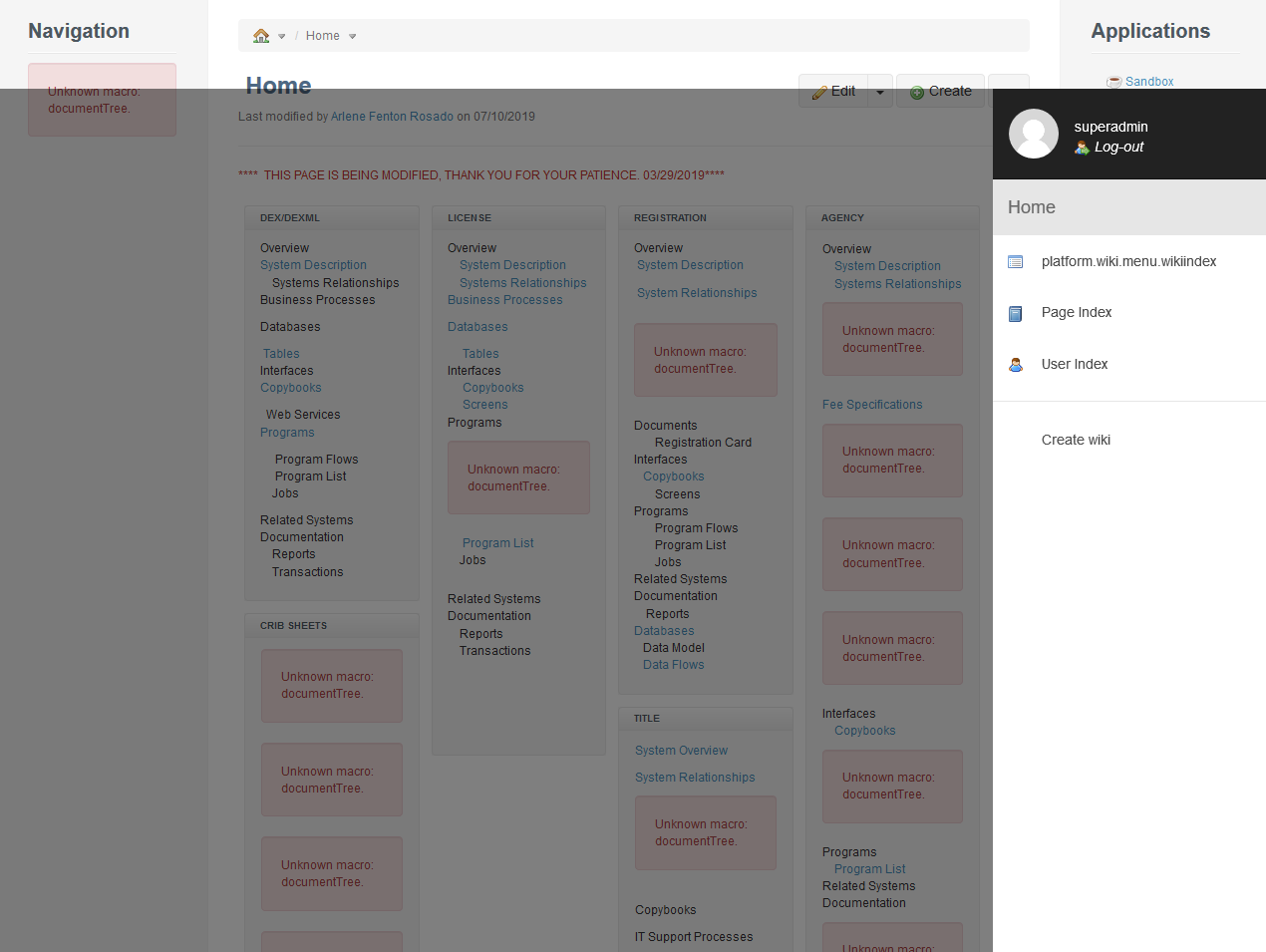Open System Relationships under REGISTRATION
Viewport: 1266px width, 952px height.
tap(697, 293)
